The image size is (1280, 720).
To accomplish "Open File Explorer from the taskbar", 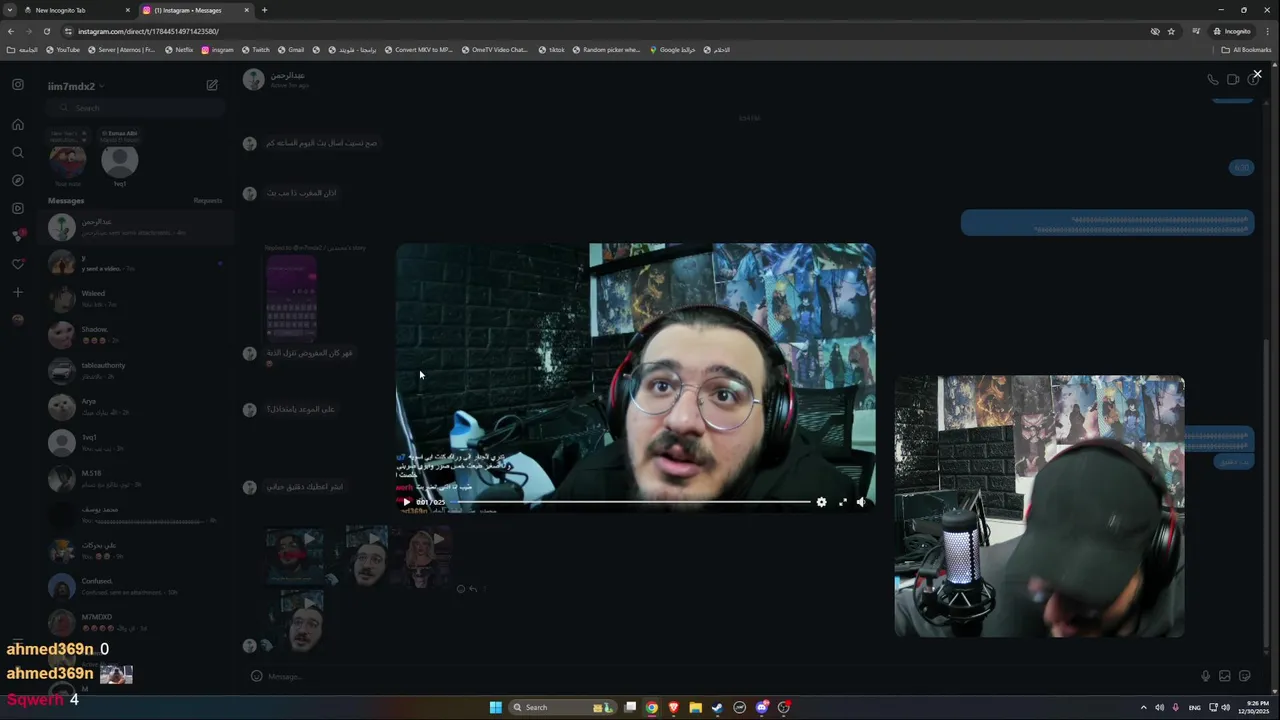I will (x=696, y=707).
